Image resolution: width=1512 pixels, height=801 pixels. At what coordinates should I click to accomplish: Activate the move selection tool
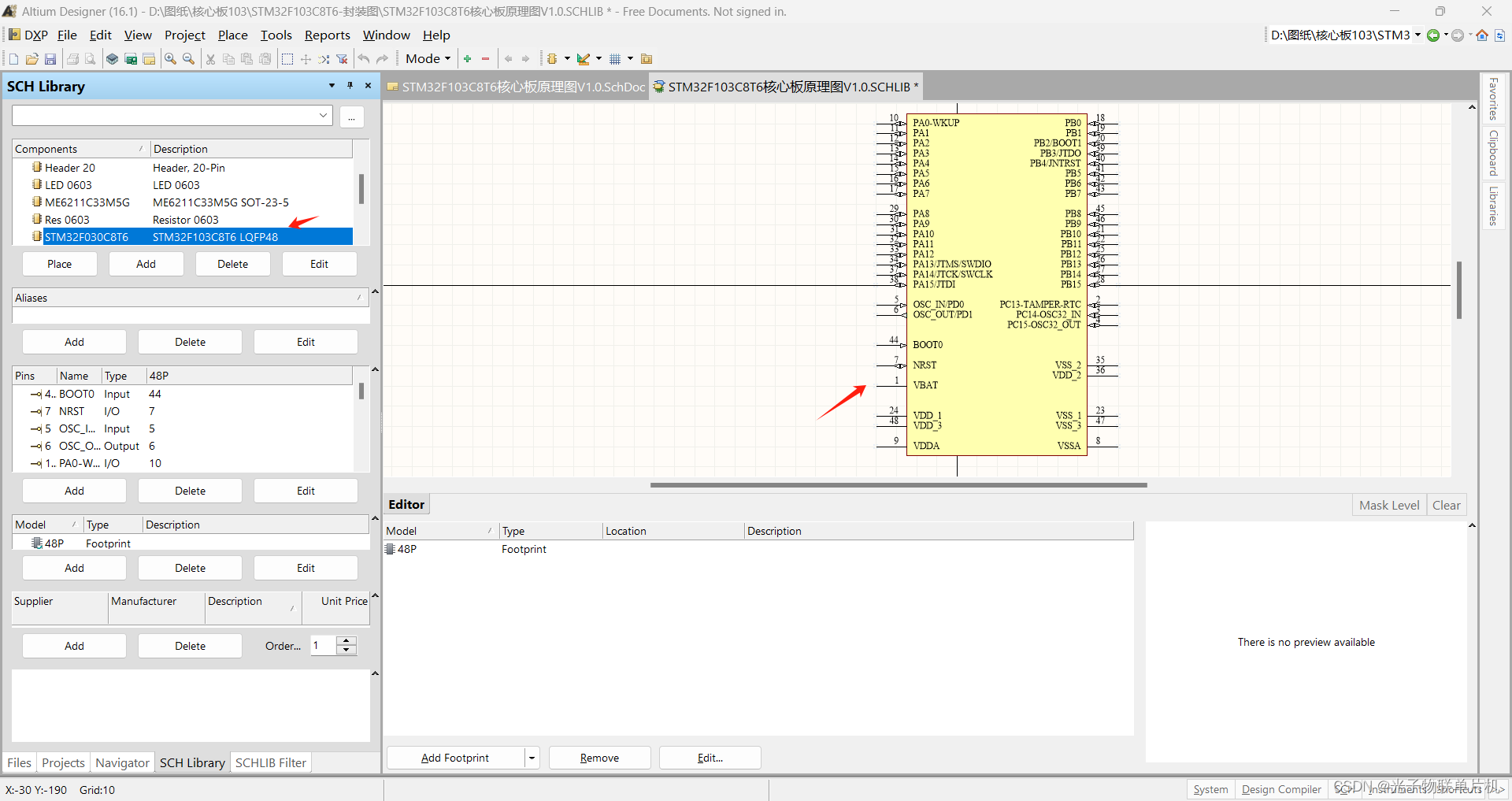click(x=306, y=59)
